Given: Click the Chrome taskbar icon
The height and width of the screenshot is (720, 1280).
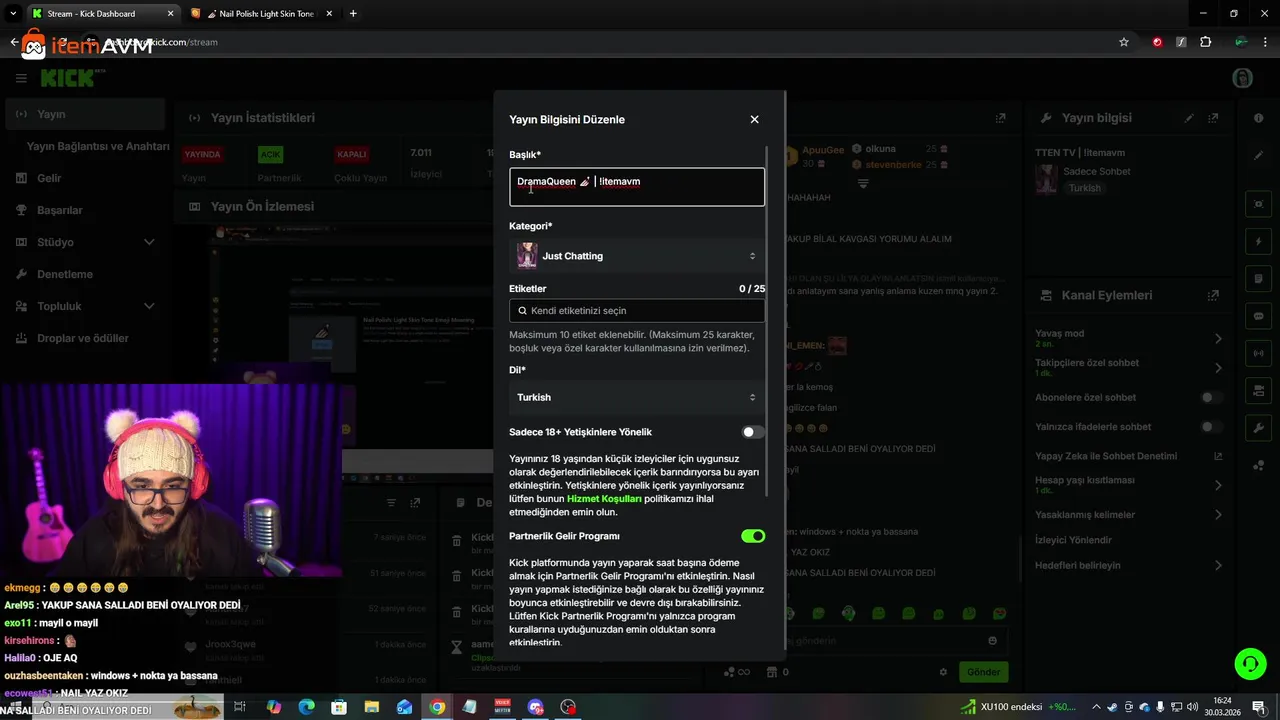Looking at the screenshot, I should point(437,707).
